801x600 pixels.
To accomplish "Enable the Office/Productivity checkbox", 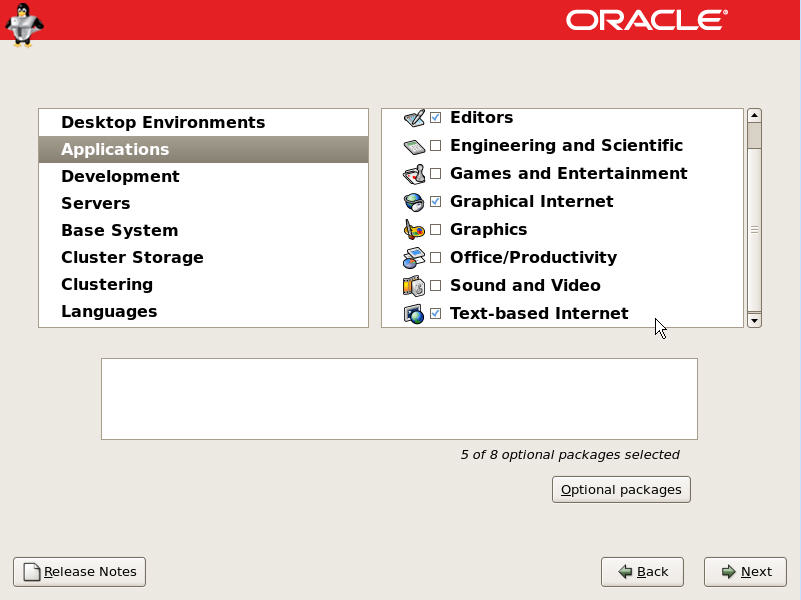I will (436, 257).
